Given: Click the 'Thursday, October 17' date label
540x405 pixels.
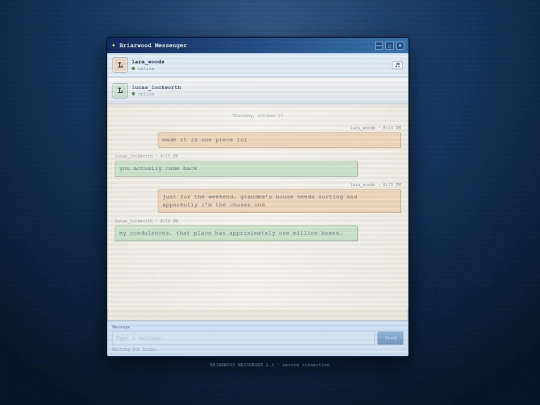Looking at the screenshot, I should (258, 116).
